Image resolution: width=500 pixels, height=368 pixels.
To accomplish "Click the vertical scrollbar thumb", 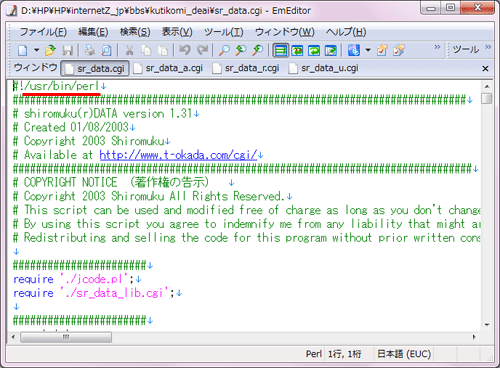I will coord(487,99).
